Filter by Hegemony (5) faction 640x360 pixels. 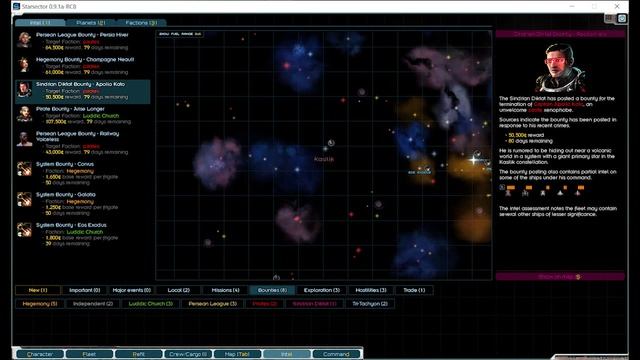40,304
